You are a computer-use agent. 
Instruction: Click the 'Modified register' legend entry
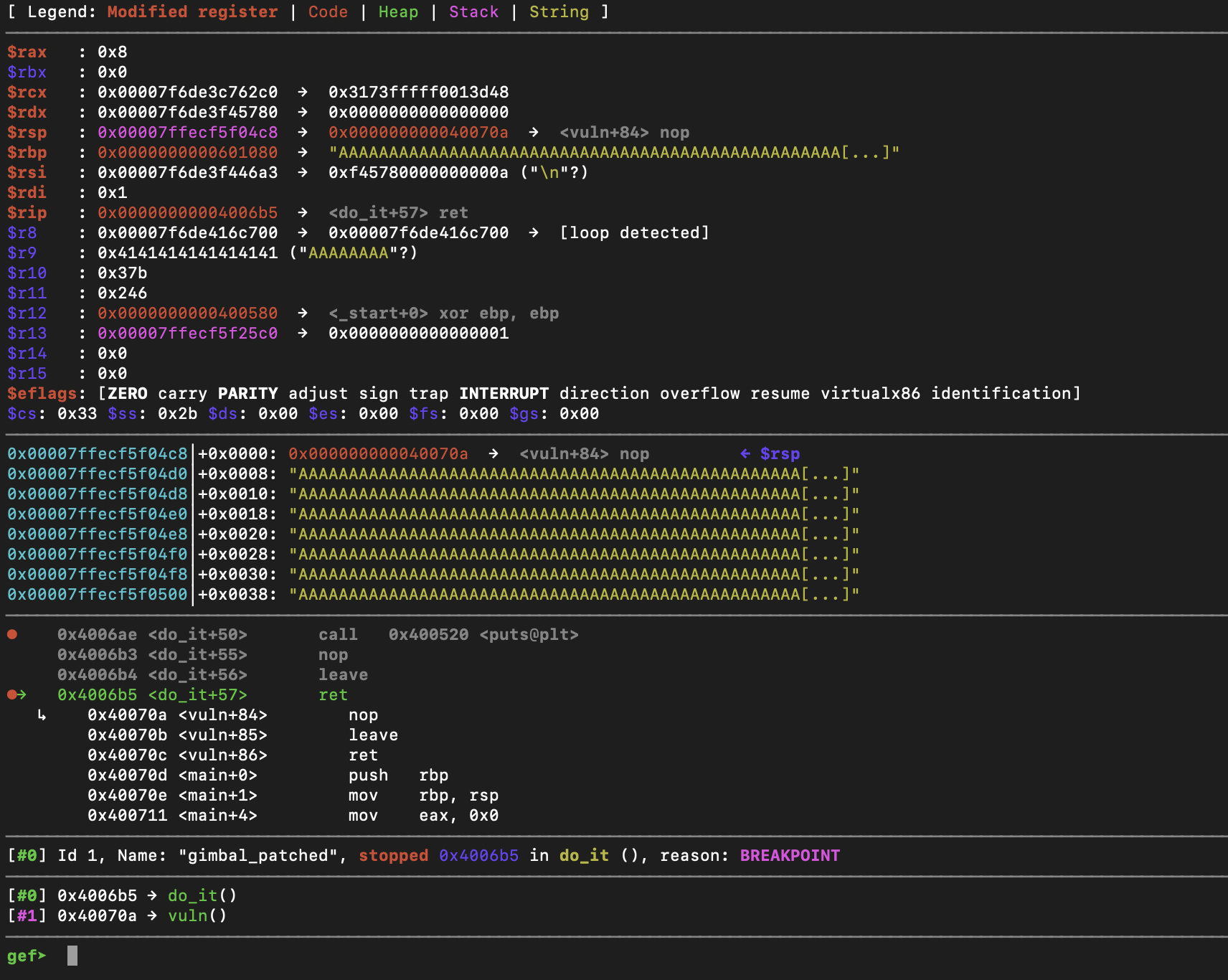[193, 11]
